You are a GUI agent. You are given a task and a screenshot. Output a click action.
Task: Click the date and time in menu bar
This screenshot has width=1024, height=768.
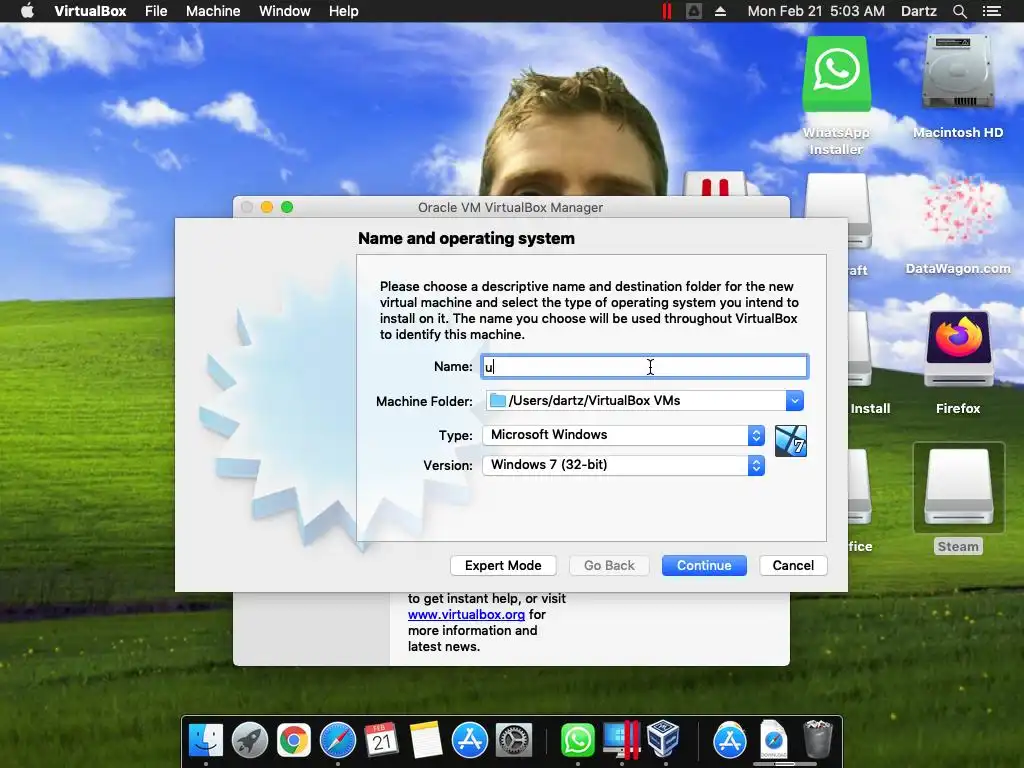click(816, 11)
